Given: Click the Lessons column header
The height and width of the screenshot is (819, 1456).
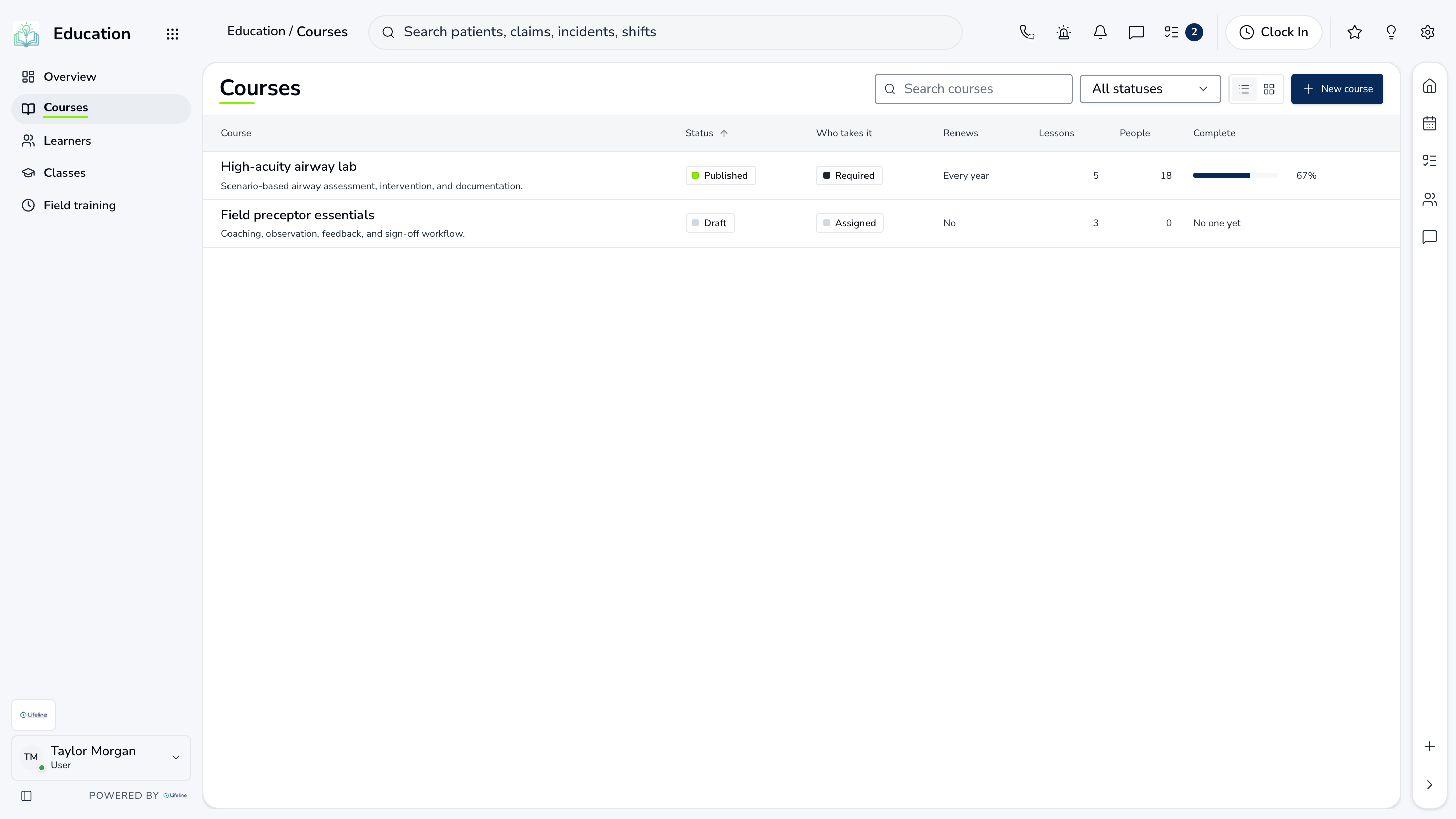Looking at the screenshot, I should tap(1056, 133).
